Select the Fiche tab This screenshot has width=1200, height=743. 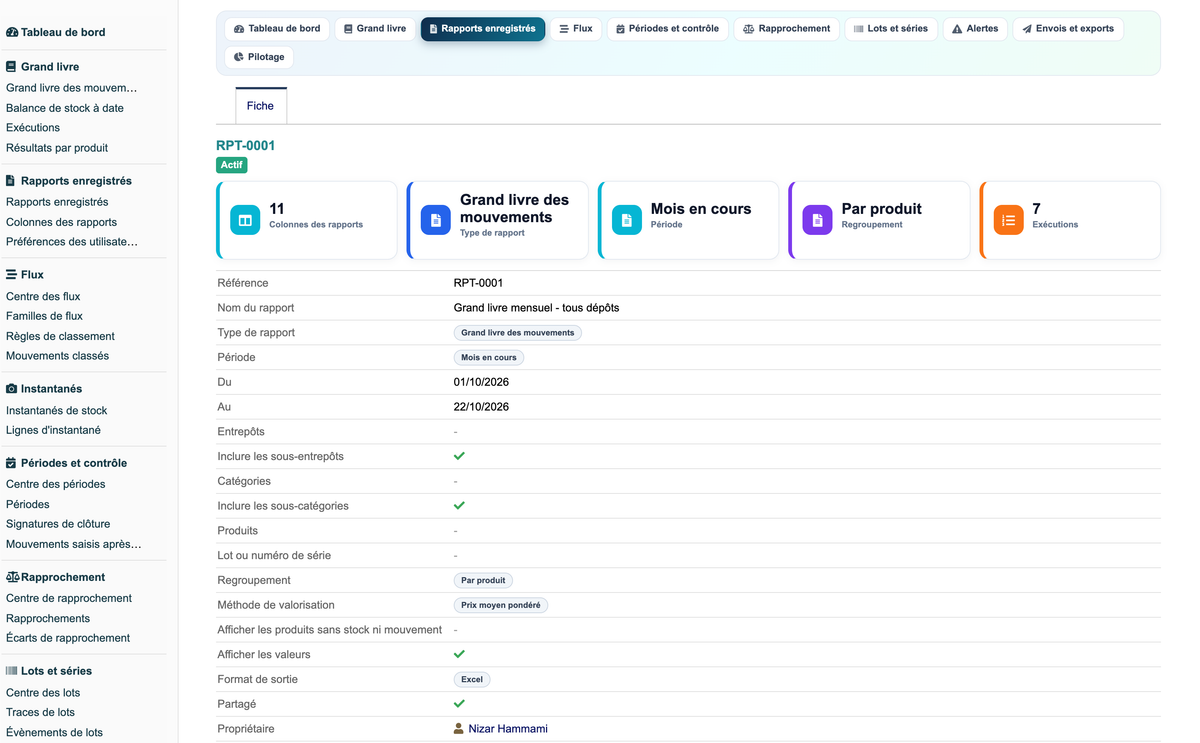pos(260,106)
